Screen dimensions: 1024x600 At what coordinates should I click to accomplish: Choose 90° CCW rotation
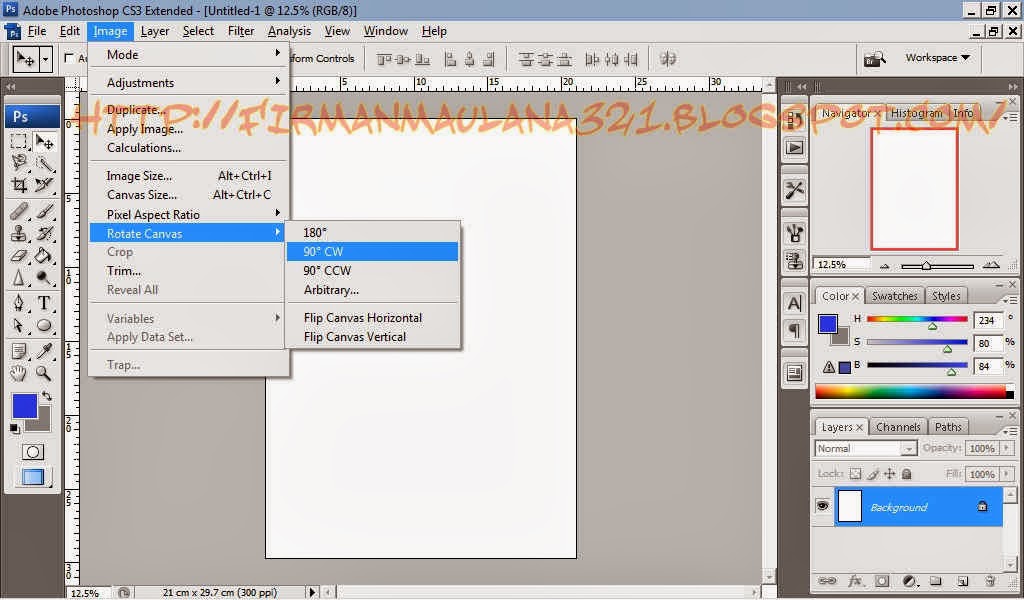click(372, 270)
